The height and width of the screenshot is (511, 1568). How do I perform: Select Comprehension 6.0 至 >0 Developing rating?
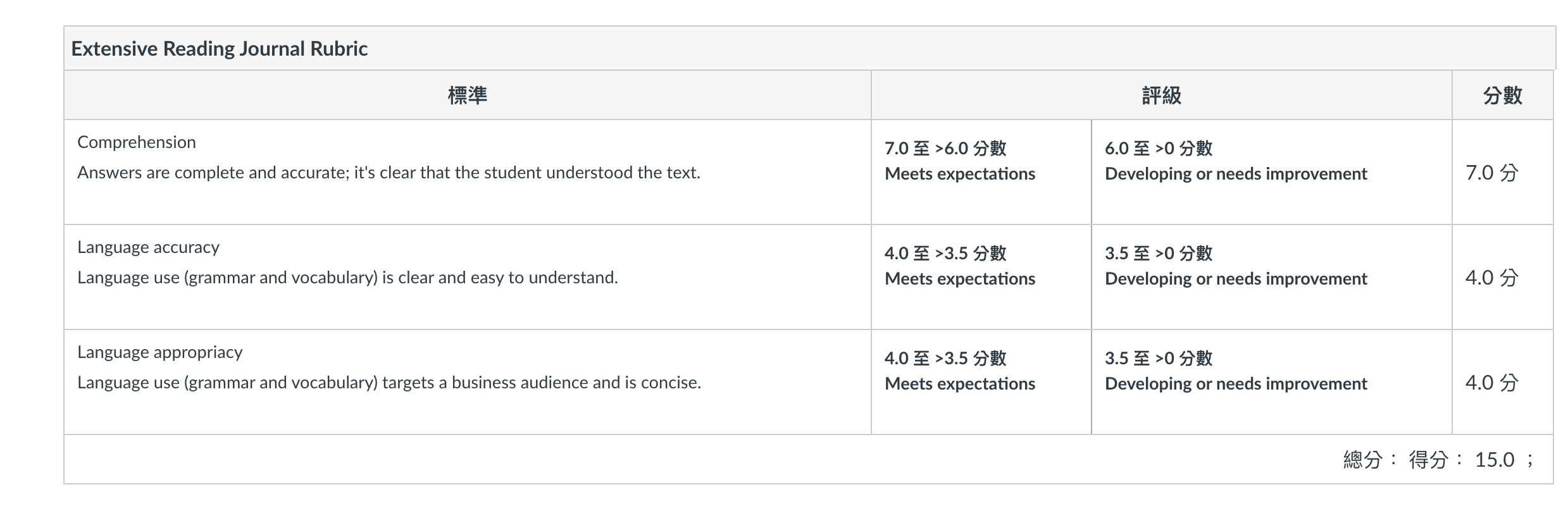pos(1271,172)
